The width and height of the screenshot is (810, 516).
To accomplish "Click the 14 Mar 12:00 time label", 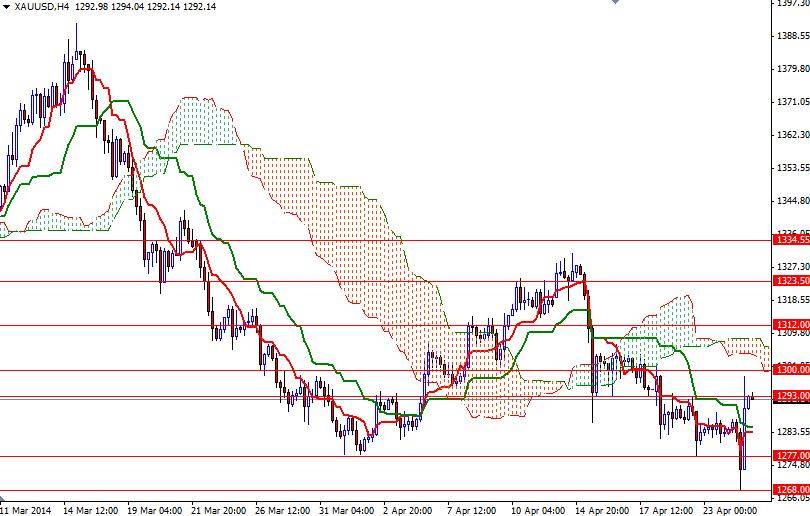I will pos(90,510).
